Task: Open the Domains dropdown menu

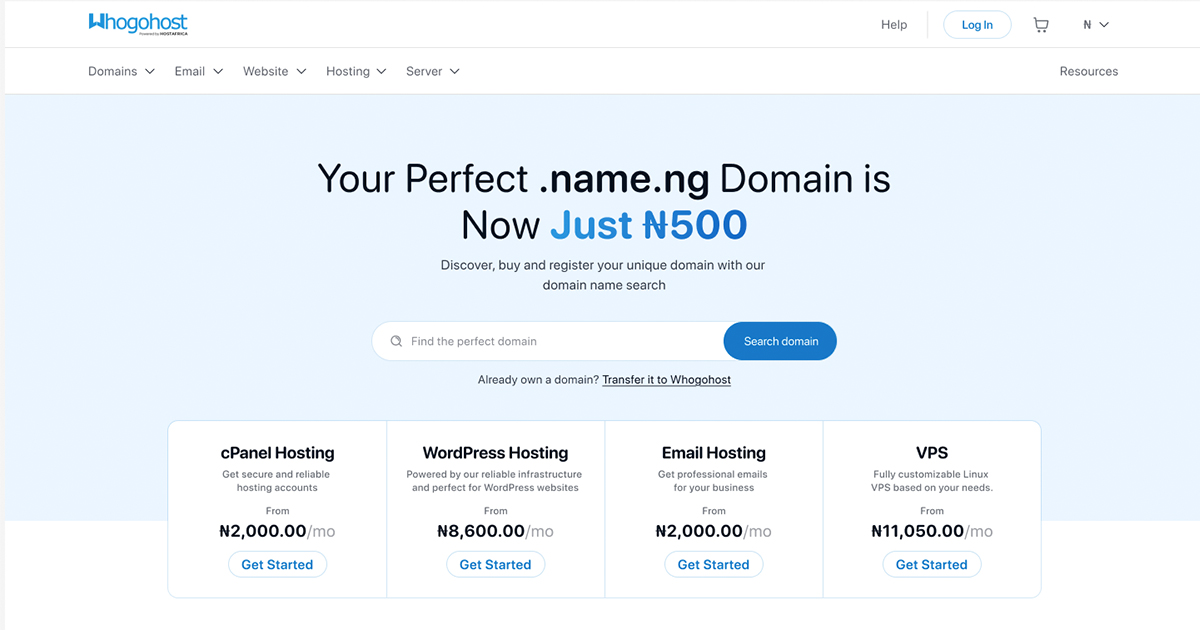Action: click(121, 71)
